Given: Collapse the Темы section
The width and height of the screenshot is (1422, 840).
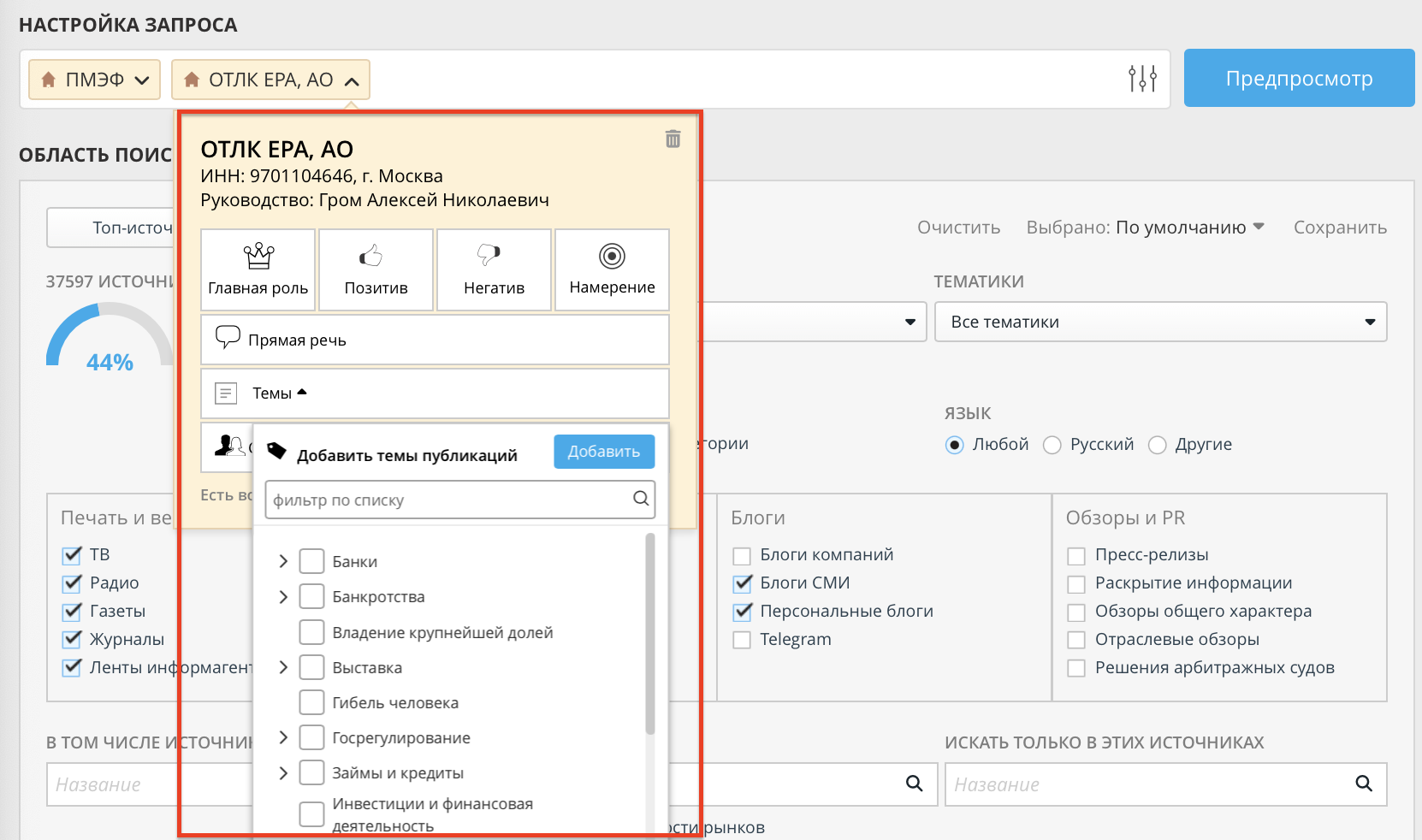Looking at the screenshot, I should (435, 393).
